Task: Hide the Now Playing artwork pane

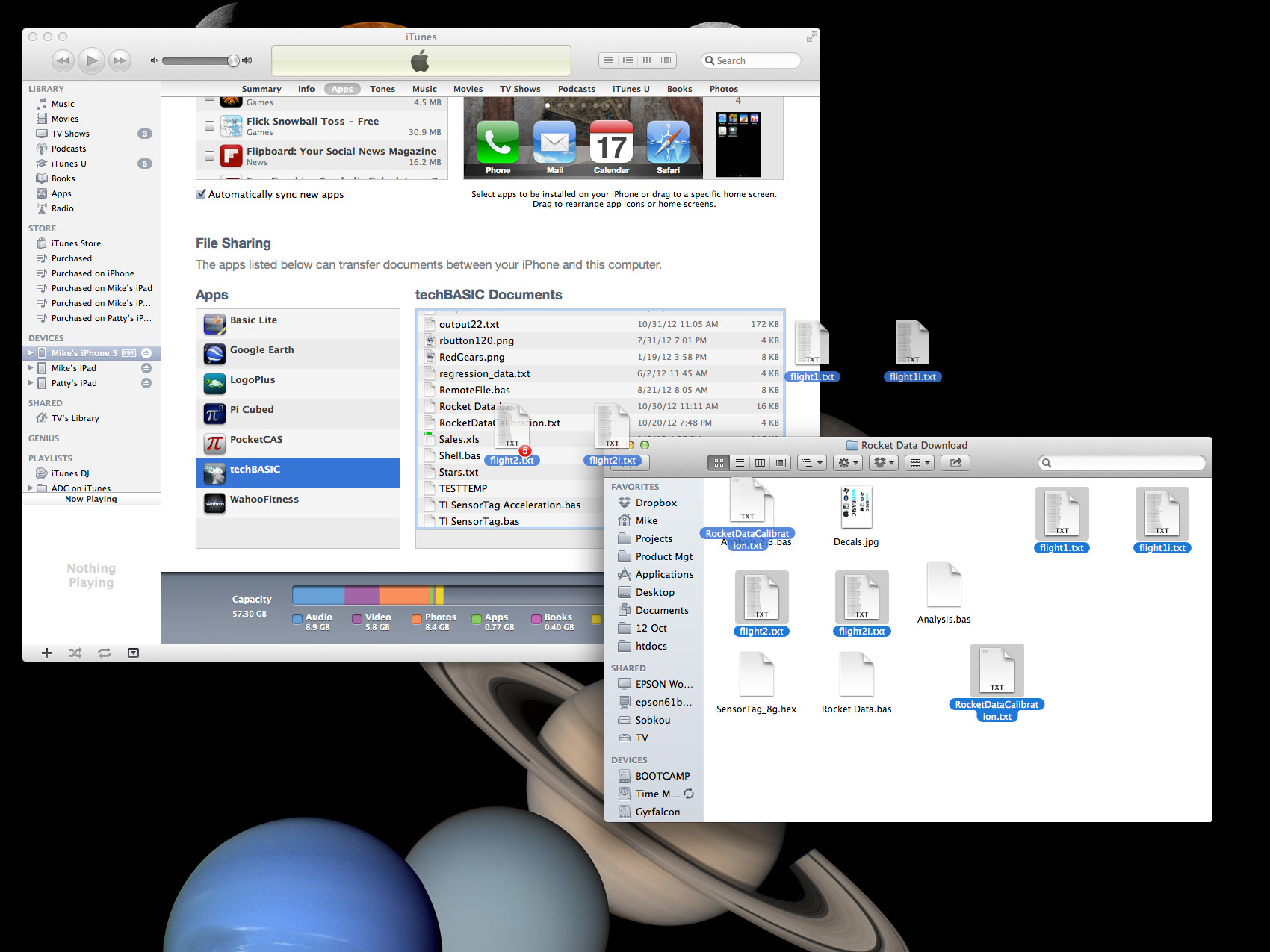Action: [x=133, y=653]
